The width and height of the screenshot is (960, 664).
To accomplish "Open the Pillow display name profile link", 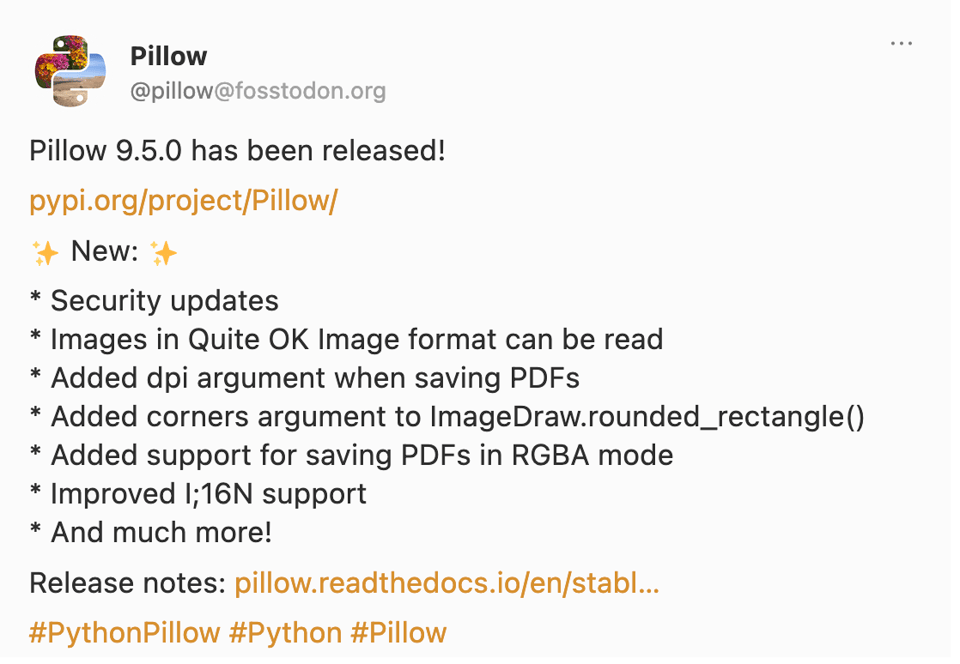I will (168, 56).
